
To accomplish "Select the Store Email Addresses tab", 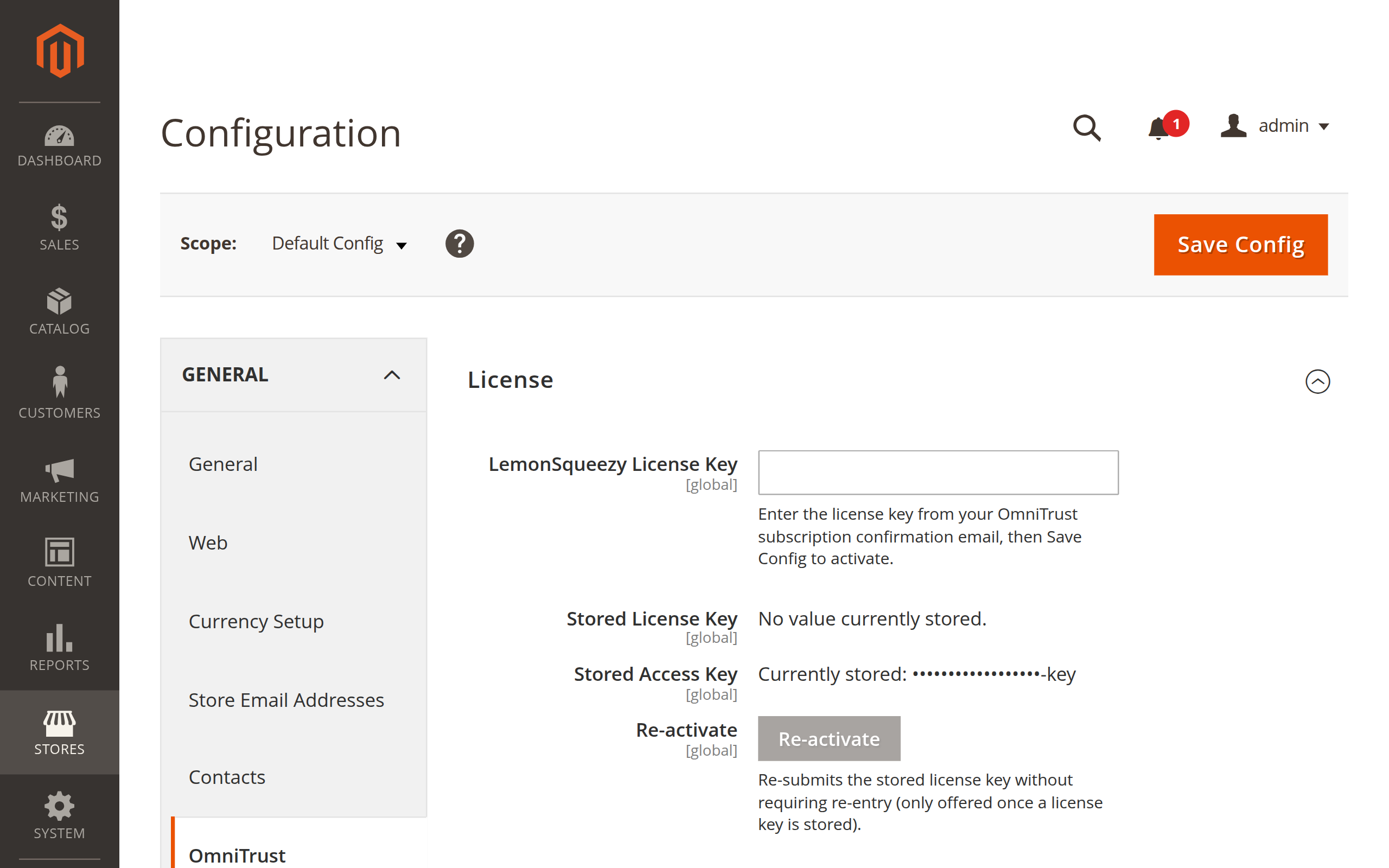I will point(294,700).
